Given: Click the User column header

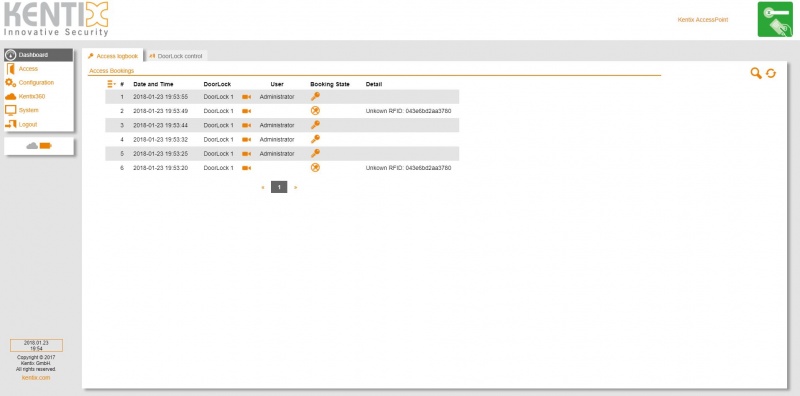Looking at the screenshot, I should point(277,84).
